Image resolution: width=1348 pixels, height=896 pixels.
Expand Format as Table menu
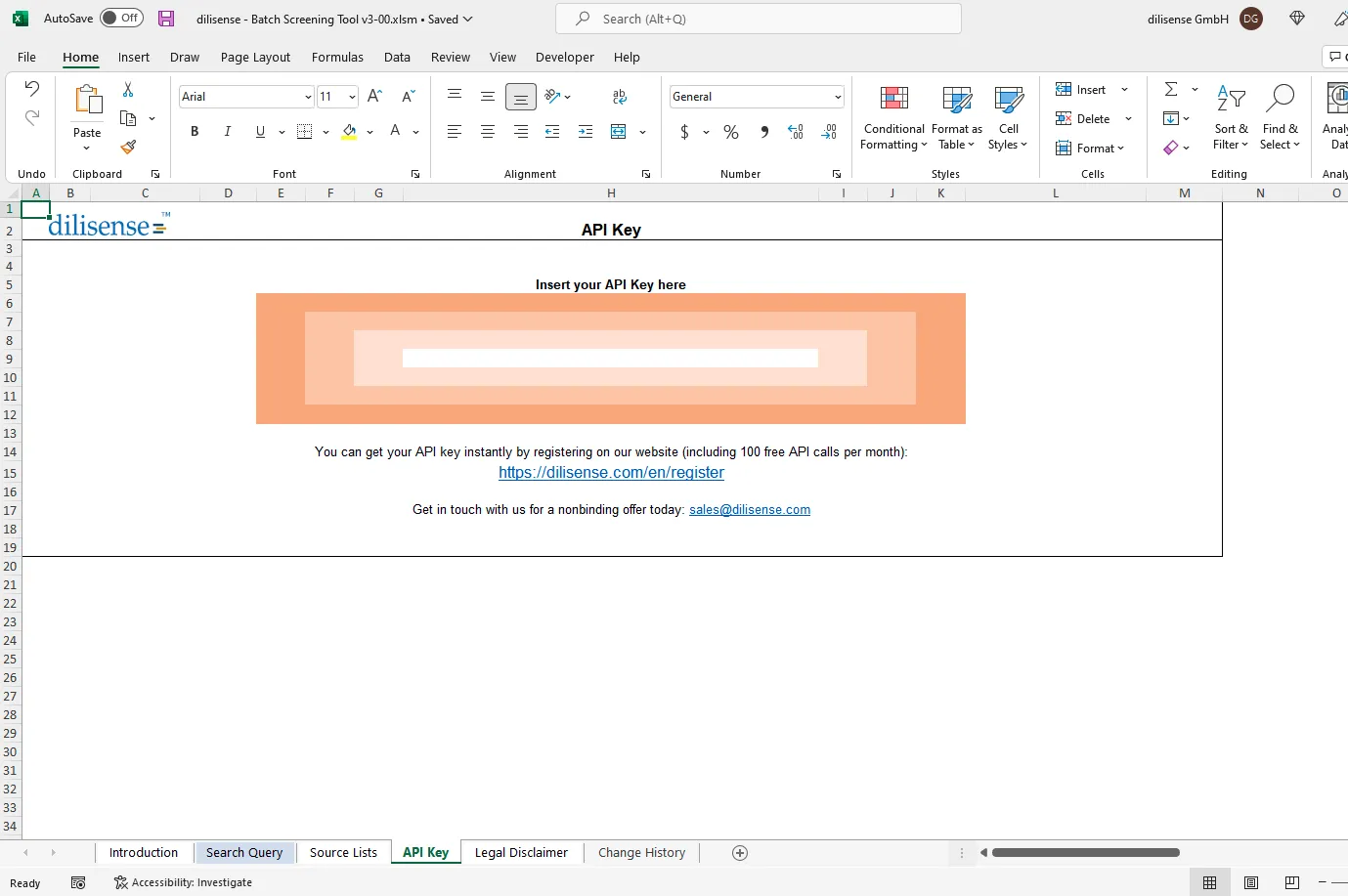coord(956,117)
